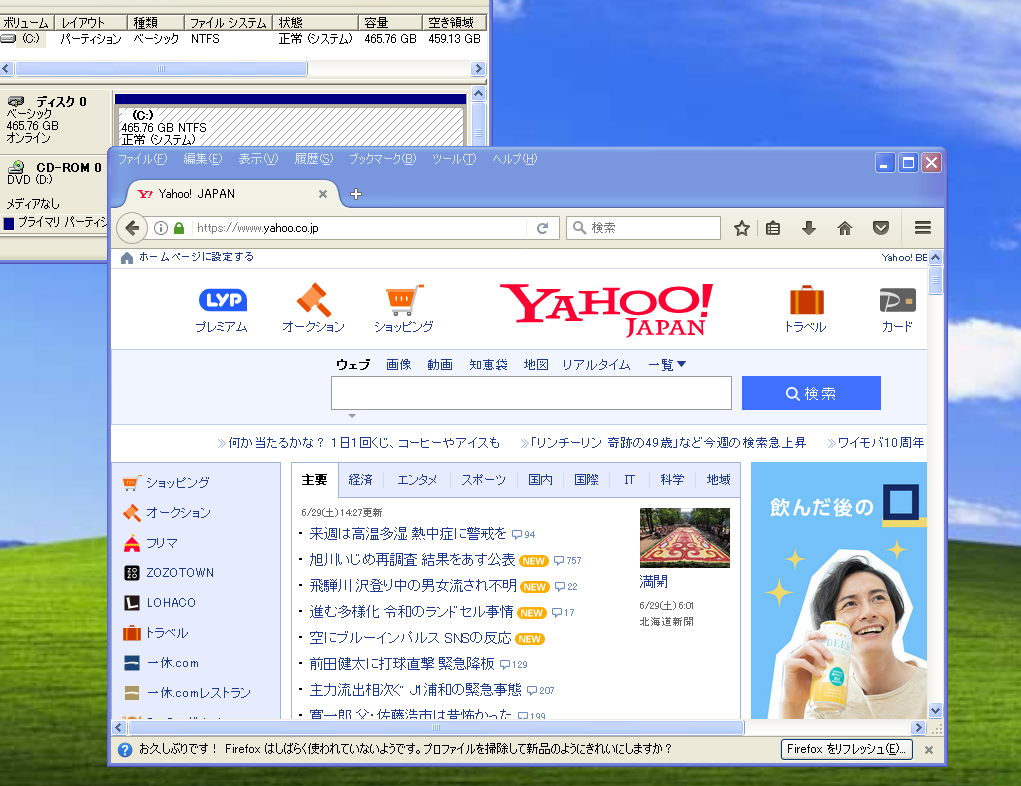
Task: Reload the Yahoo! JAPAN page
Action: pyautogui.click(x=543, y=228)
